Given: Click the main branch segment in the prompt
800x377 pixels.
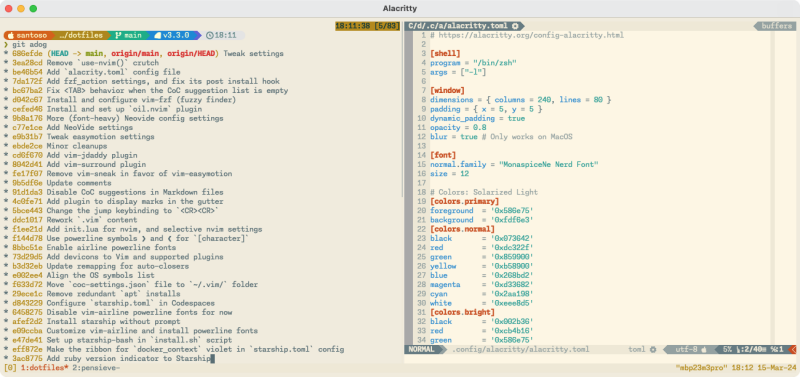Looking at the screenshot, I should click(133, 36).
